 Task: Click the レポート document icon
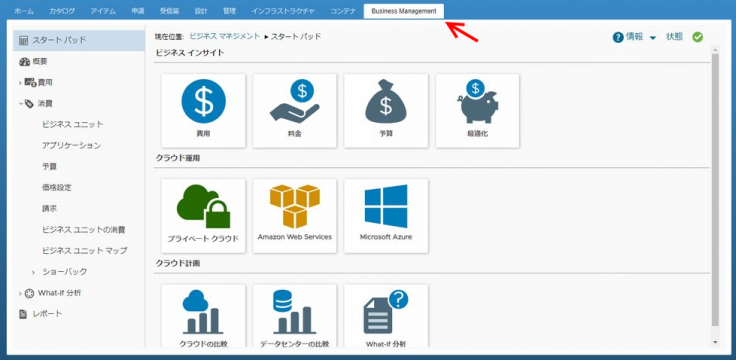click(23, 314)
